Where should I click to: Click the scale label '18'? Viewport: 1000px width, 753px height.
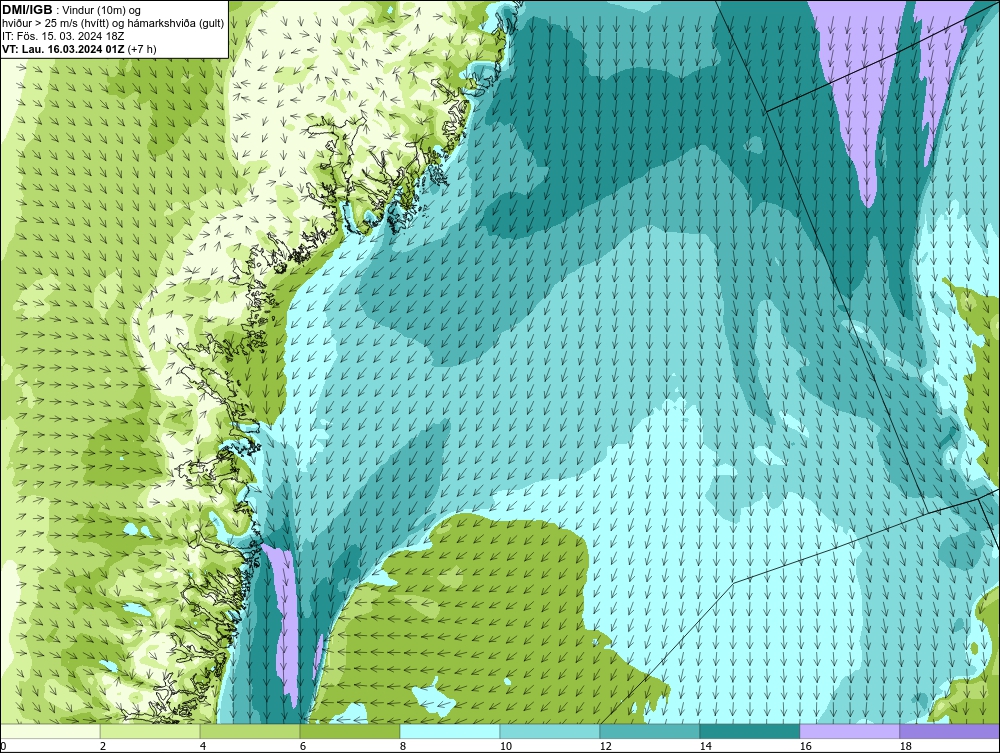click(906, 746)
